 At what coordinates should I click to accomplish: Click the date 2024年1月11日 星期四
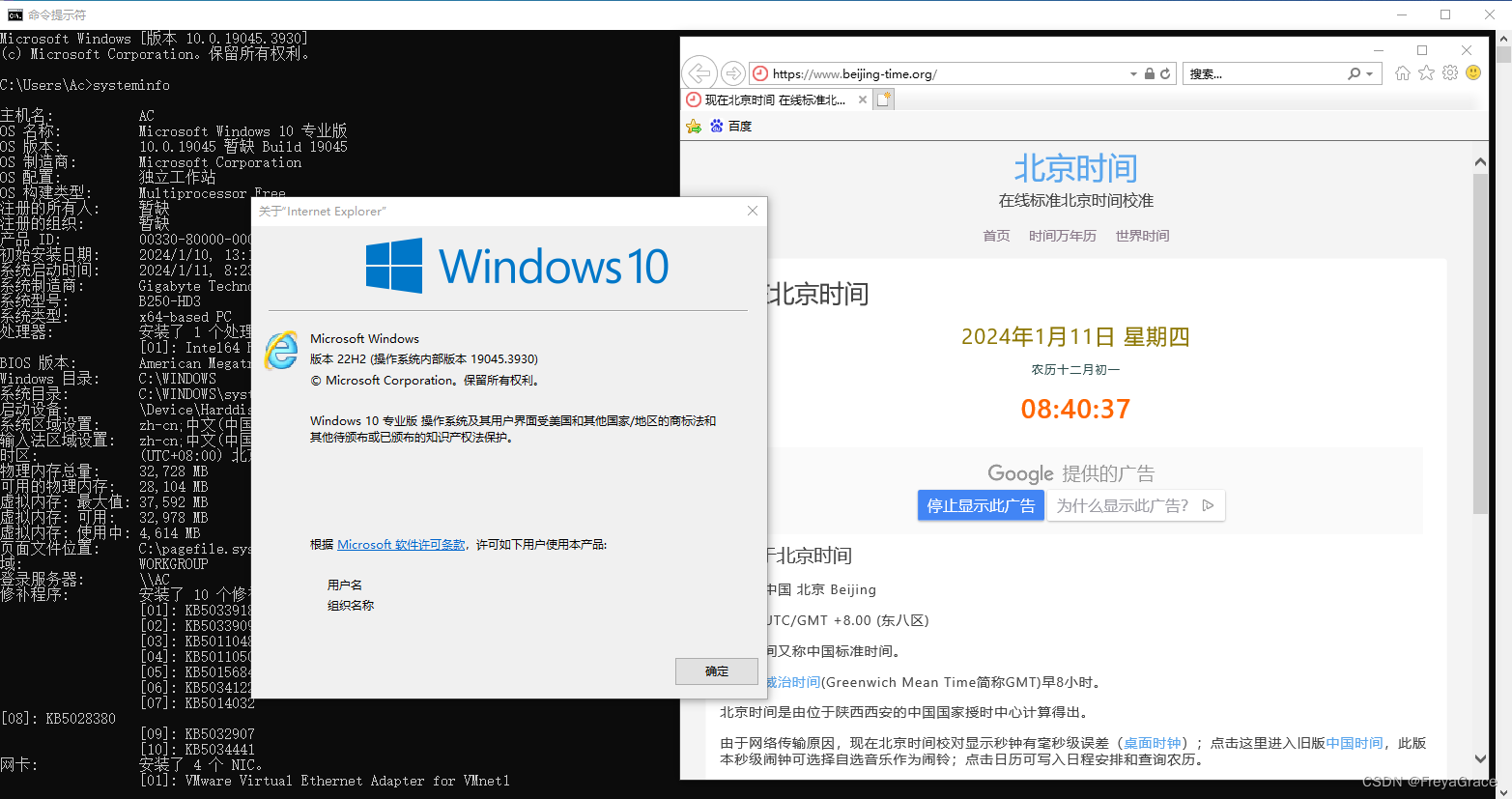point(1075,336)
